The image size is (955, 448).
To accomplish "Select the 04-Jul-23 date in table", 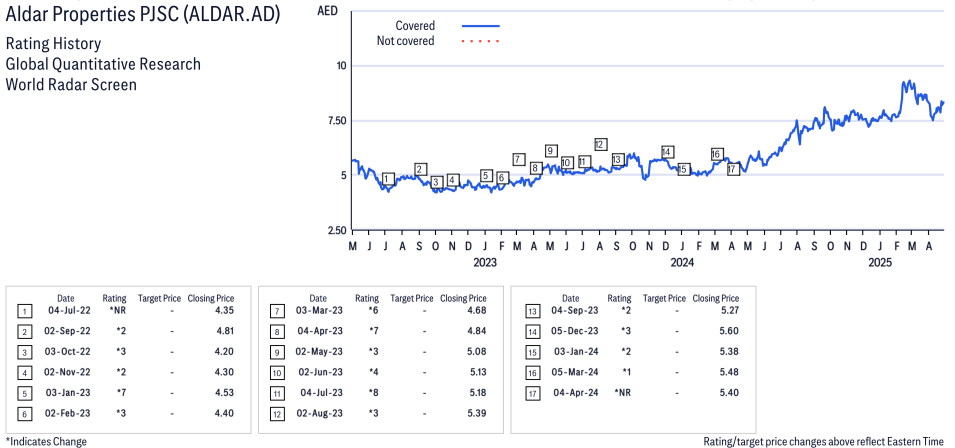I will click(323, 393).
